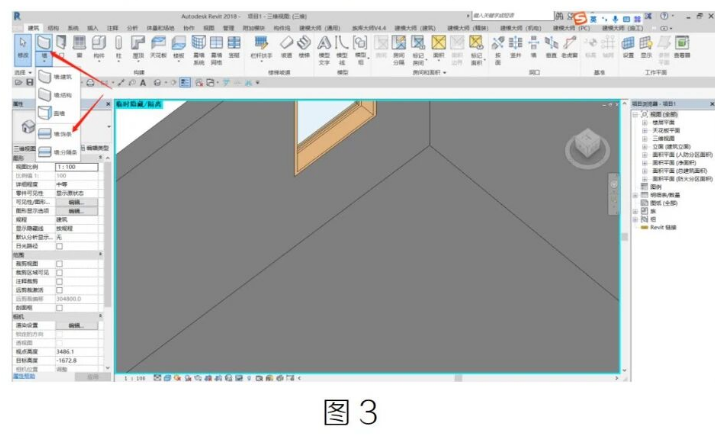Click Edit button for Visibility/Graphics (可见性/图形)
The height and width of the screenshot is (439, 715).
pos(76,202)
